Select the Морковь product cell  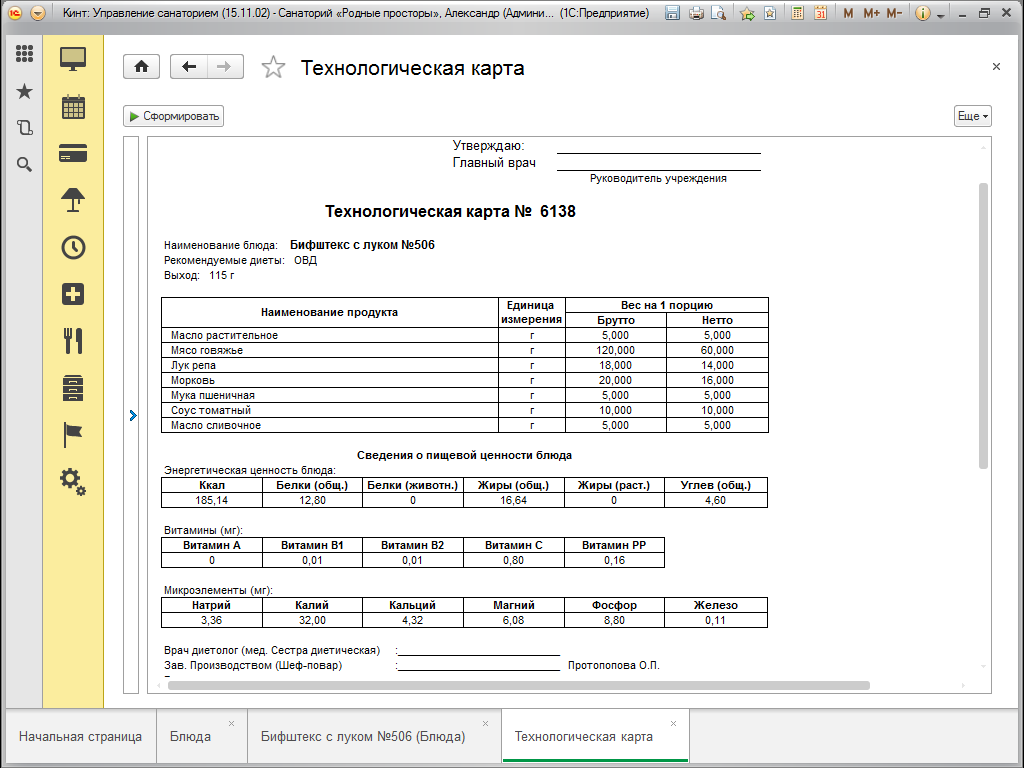tap(329, 380)
